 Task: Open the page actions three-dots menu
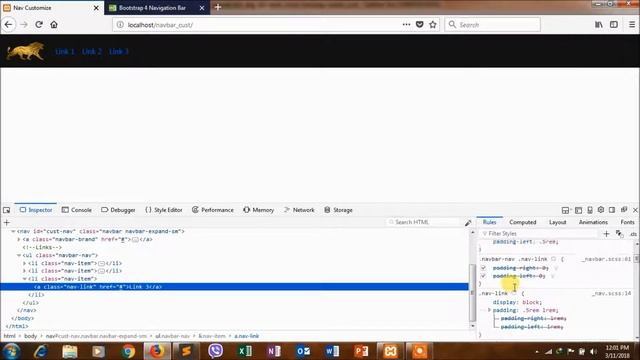click(406, 24)
